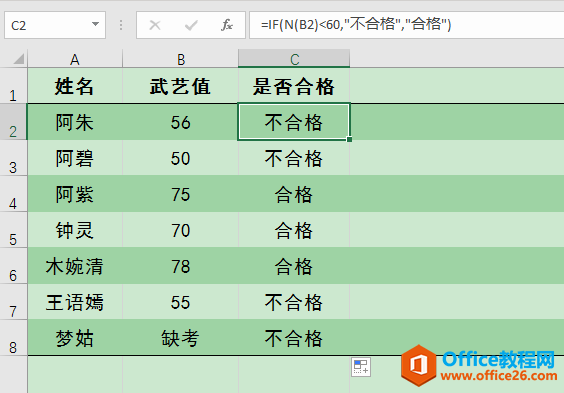Select the cell with value 56
This screenshot has width=564, height=393.
pos(181,122)
